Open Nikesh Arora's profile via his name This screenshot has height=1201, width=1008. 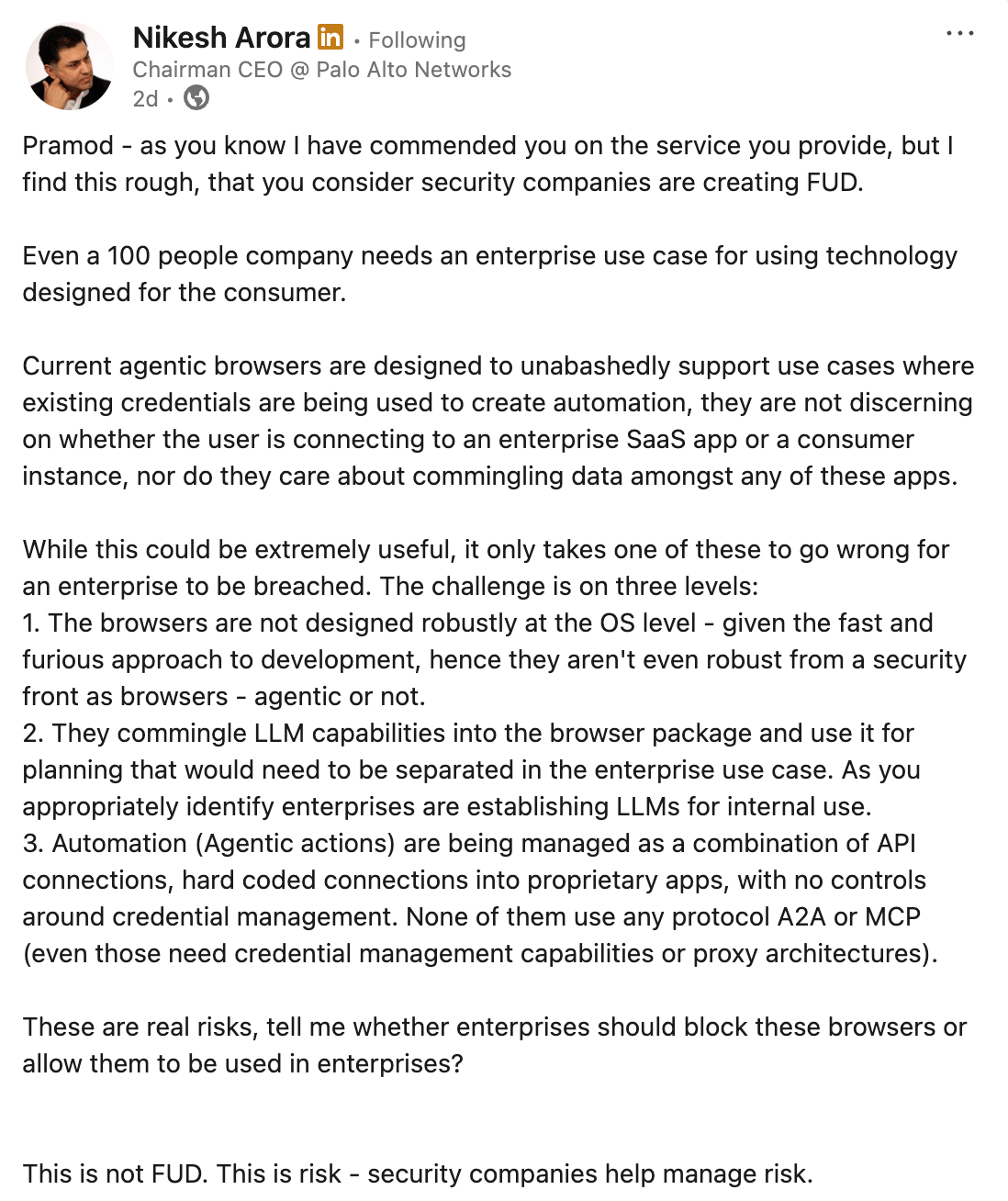coord(221,38)
